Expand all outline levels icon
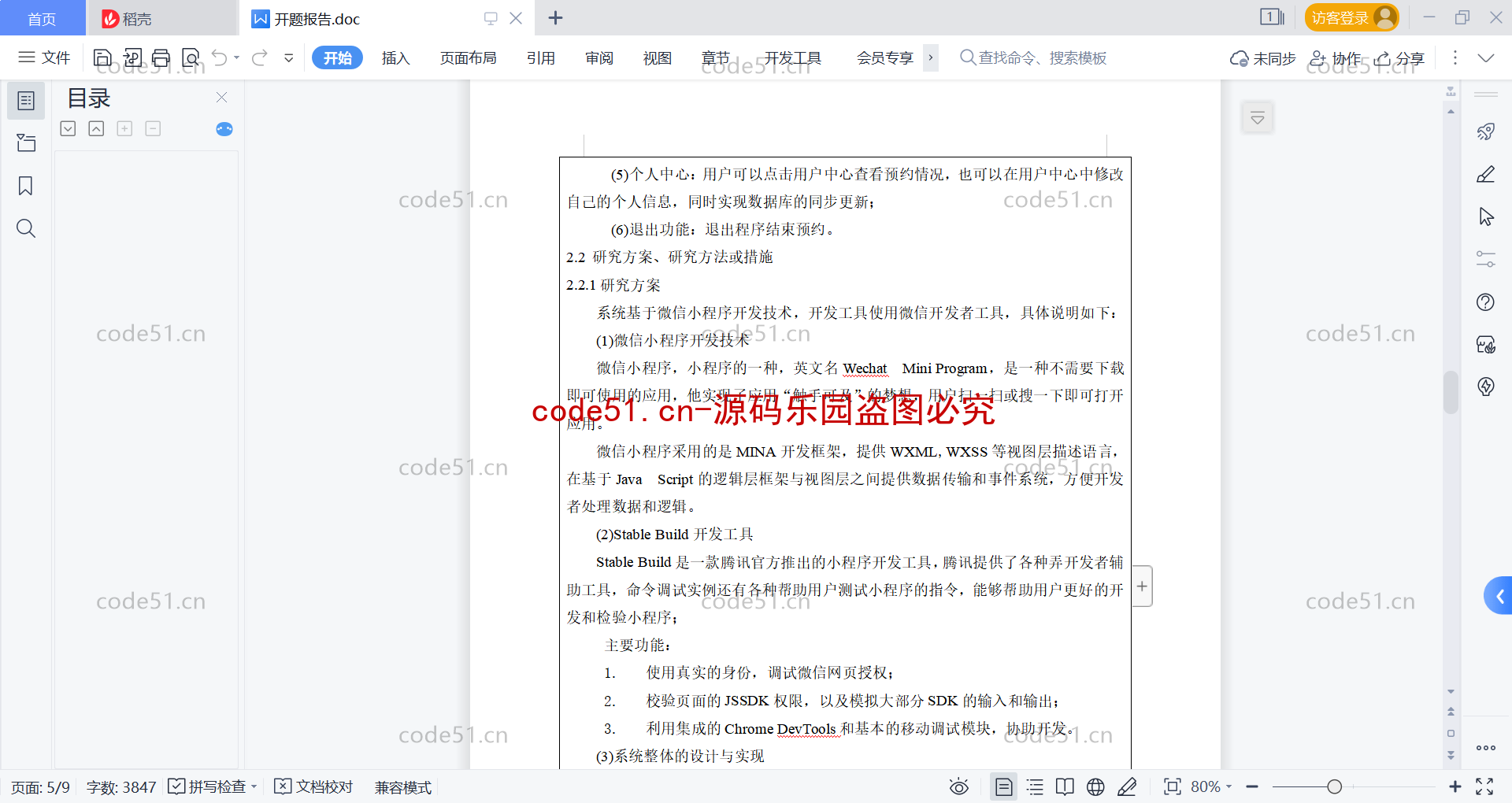Image resolution: width=1512 pixels, height=803 pixels. point(69,128)
